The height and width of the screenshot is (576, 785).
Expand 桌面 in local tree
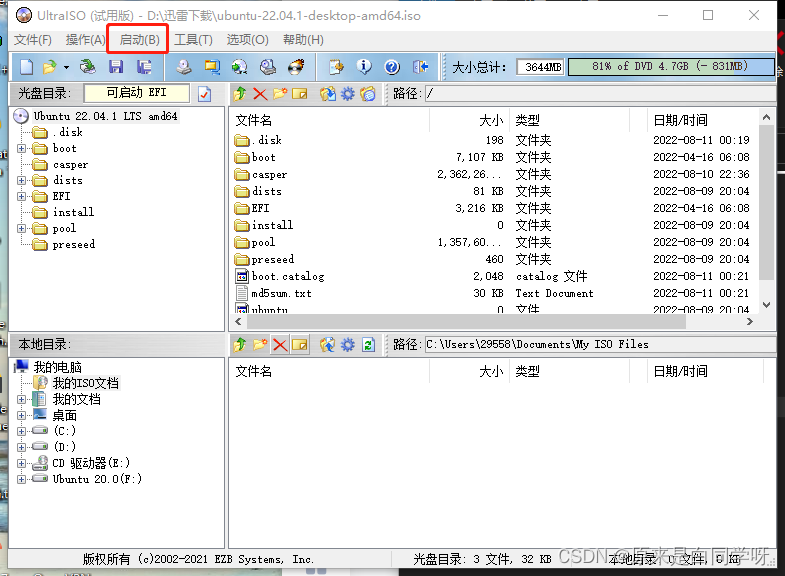point(22,415)
